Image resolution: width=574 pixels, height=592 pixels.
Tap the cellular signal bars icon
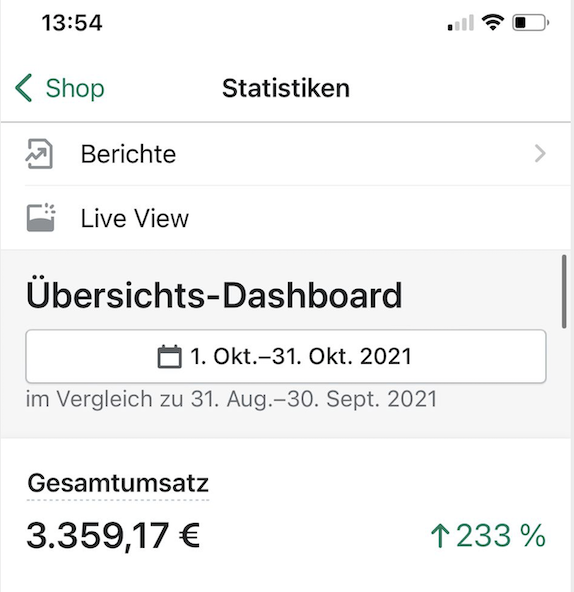point(460,23)
